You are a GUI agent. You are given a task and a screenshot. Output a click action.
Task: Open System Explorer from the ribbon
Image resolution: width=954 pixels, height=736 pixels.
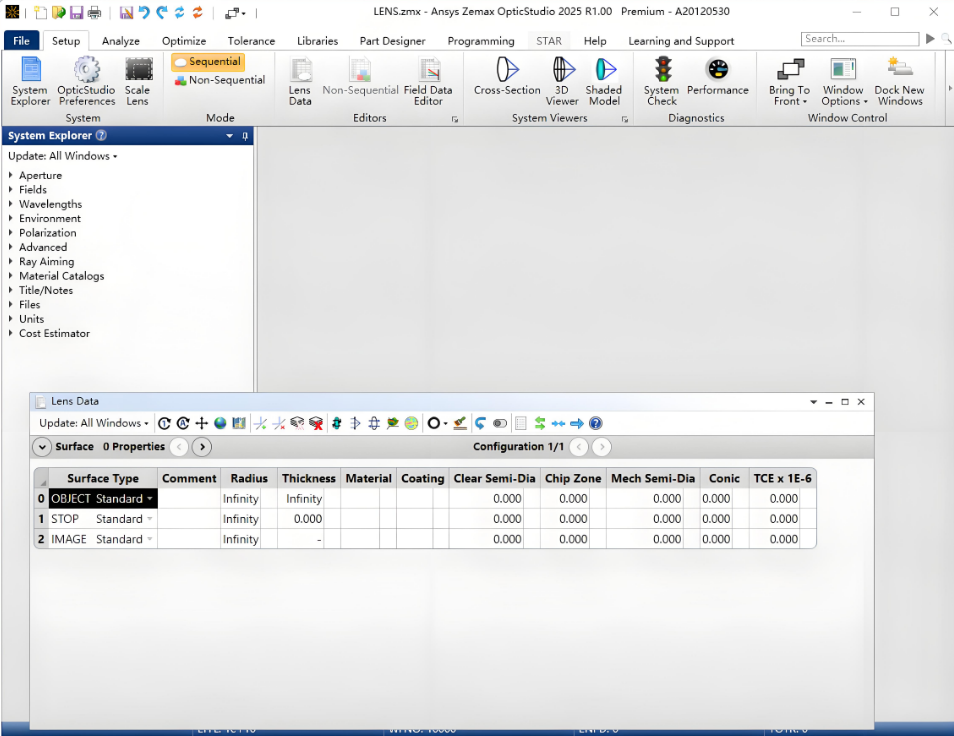click(x=30, y=81)
